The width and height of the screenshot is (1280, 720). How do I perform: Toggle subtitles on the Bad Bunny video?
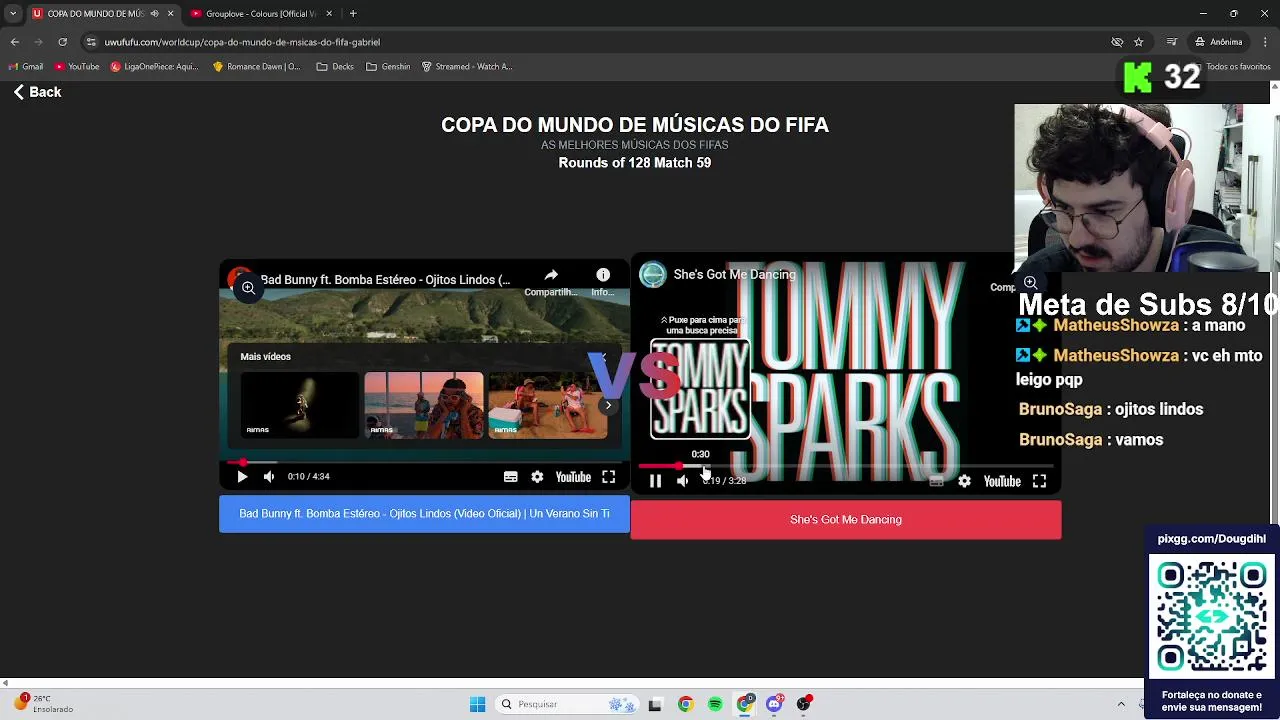pyautogui.click(x=511, y=477)
